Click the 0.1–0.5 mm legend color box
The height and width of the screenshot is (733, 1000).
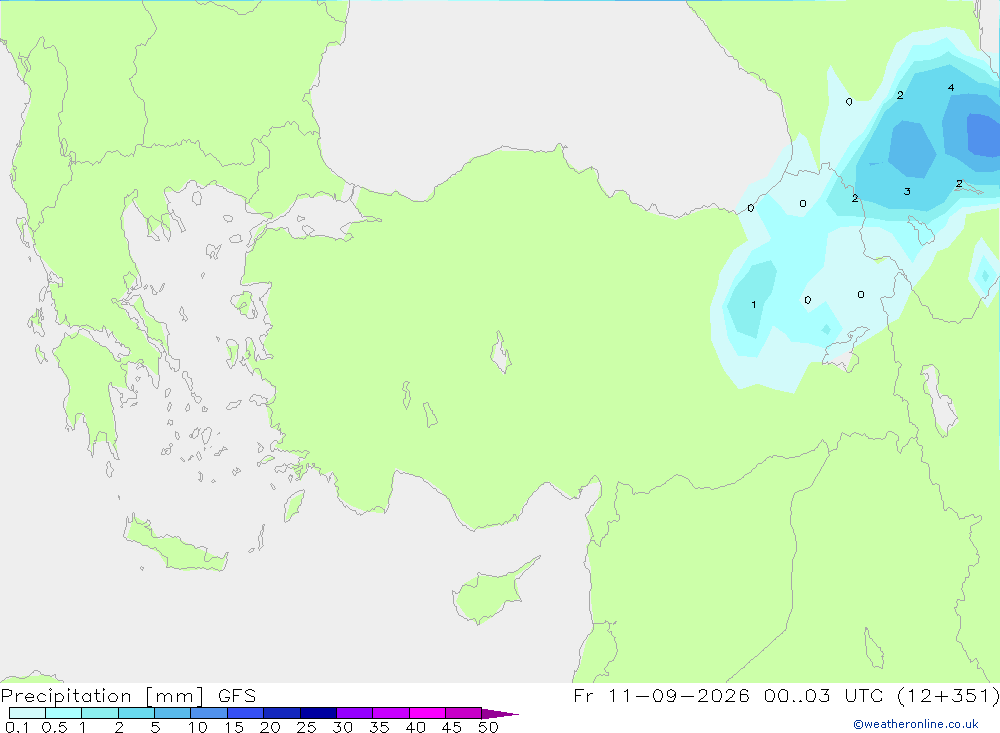[27, 713]
